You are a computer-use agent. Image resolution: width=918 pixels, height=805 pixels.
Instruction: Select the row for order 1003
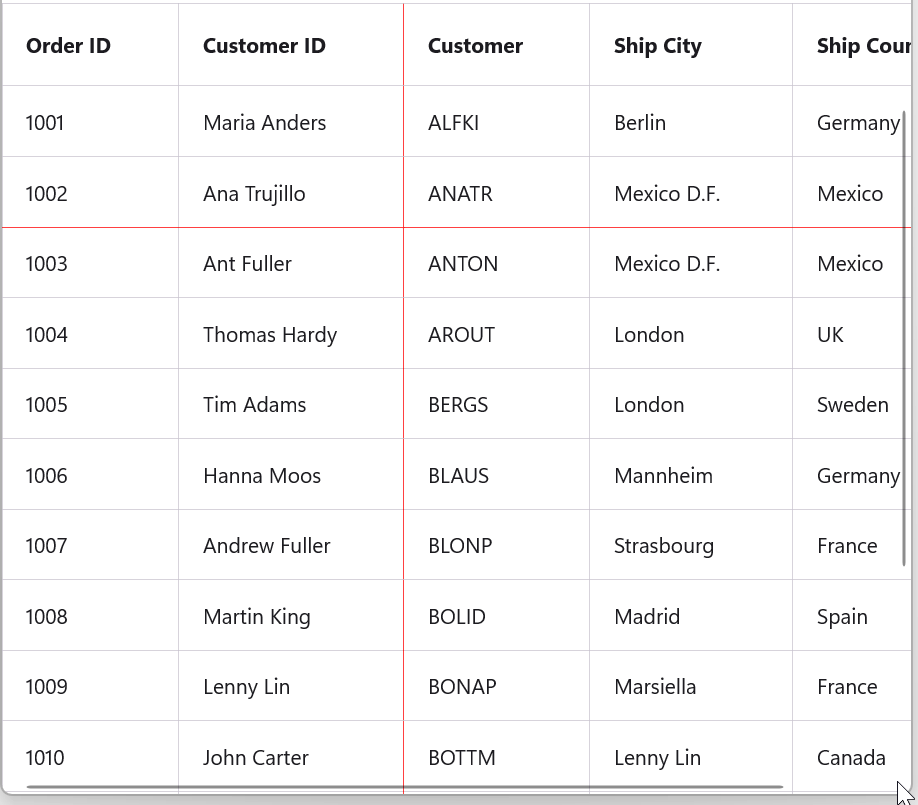coord(46,263)
